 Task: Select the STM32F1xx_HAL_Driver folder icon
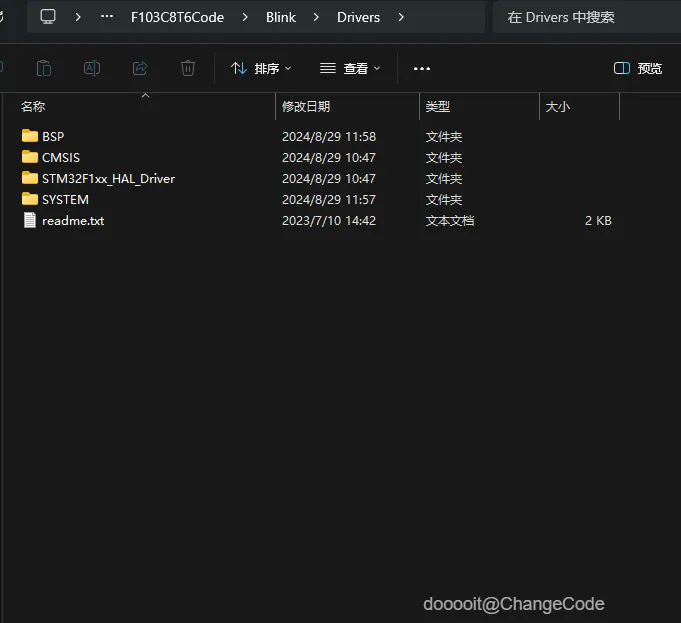click(x=30, y=178)
